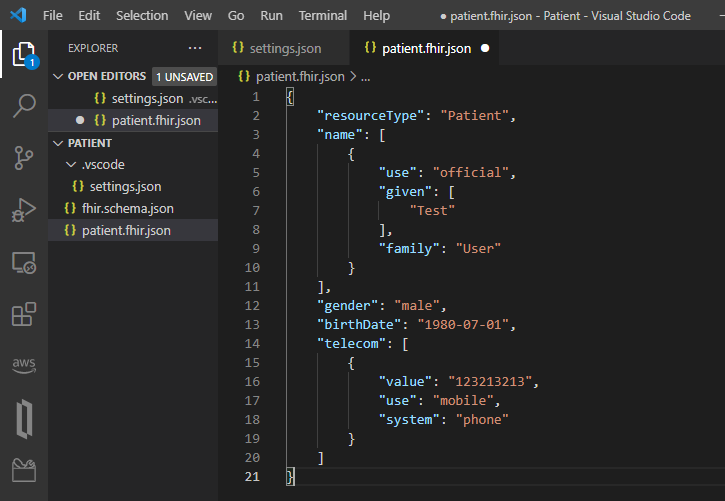Image resolution: width=725 pixels, height=501 pixels.
Task: Open the Explorer view in activity bar
Action: 24,53
